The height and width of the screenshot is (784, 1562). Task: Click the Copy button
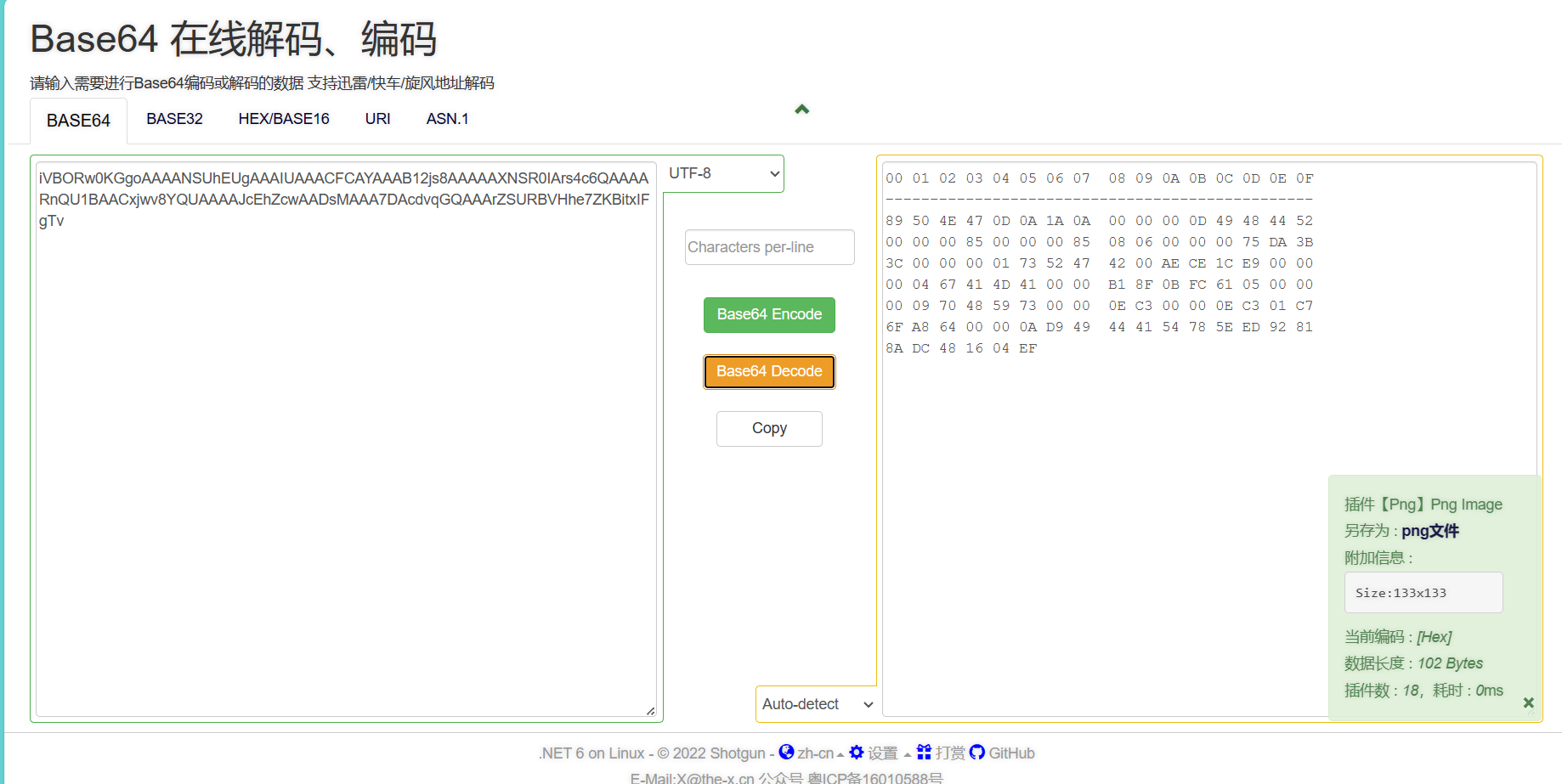point(769,428)
